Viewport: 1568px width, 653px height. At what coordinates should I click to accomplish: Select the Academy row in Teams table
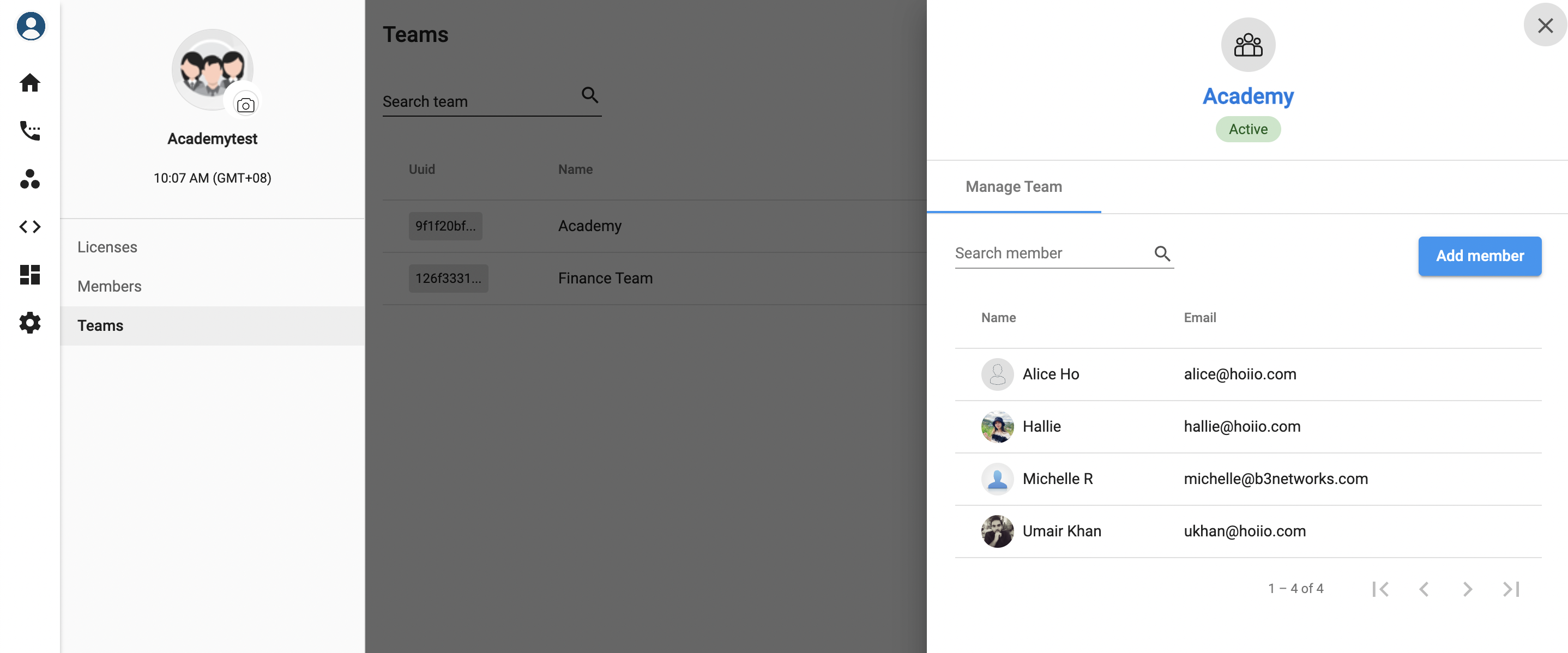coord(654,226)
